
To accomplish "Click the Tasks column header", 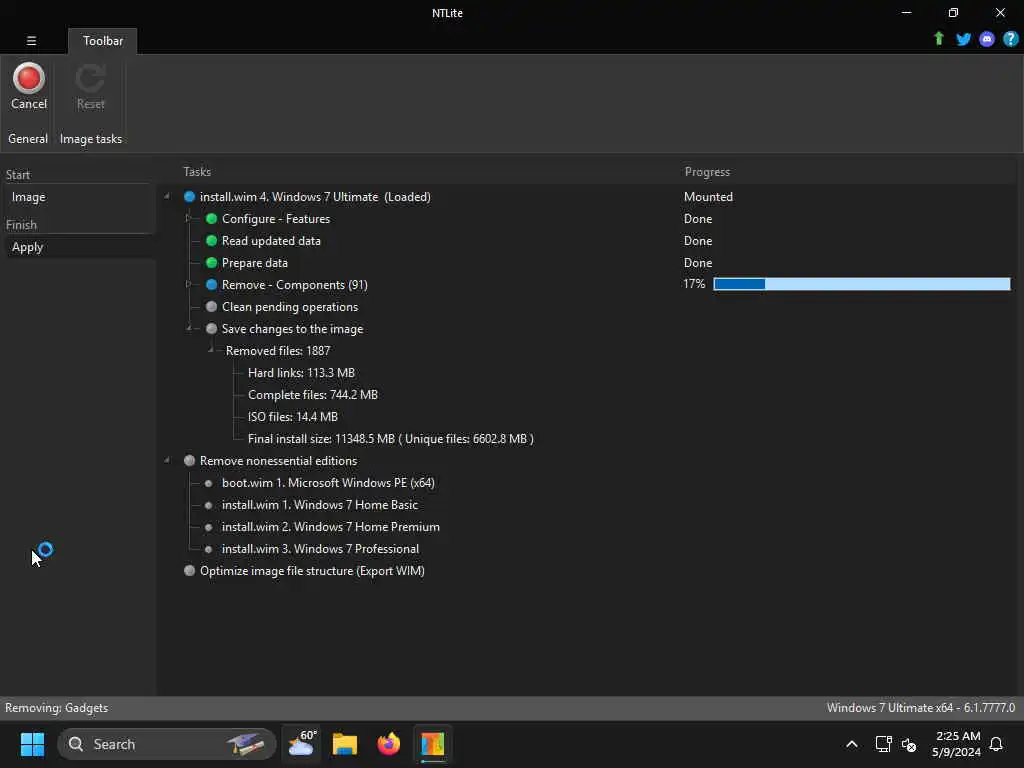I will [197, 172].
